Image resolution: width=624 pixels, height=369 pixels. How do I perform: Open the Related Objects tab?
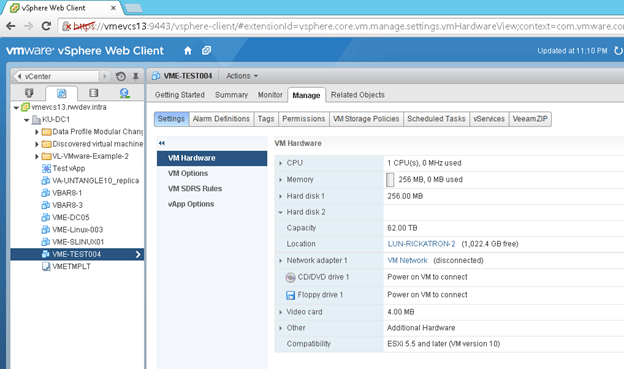point(358,95)
